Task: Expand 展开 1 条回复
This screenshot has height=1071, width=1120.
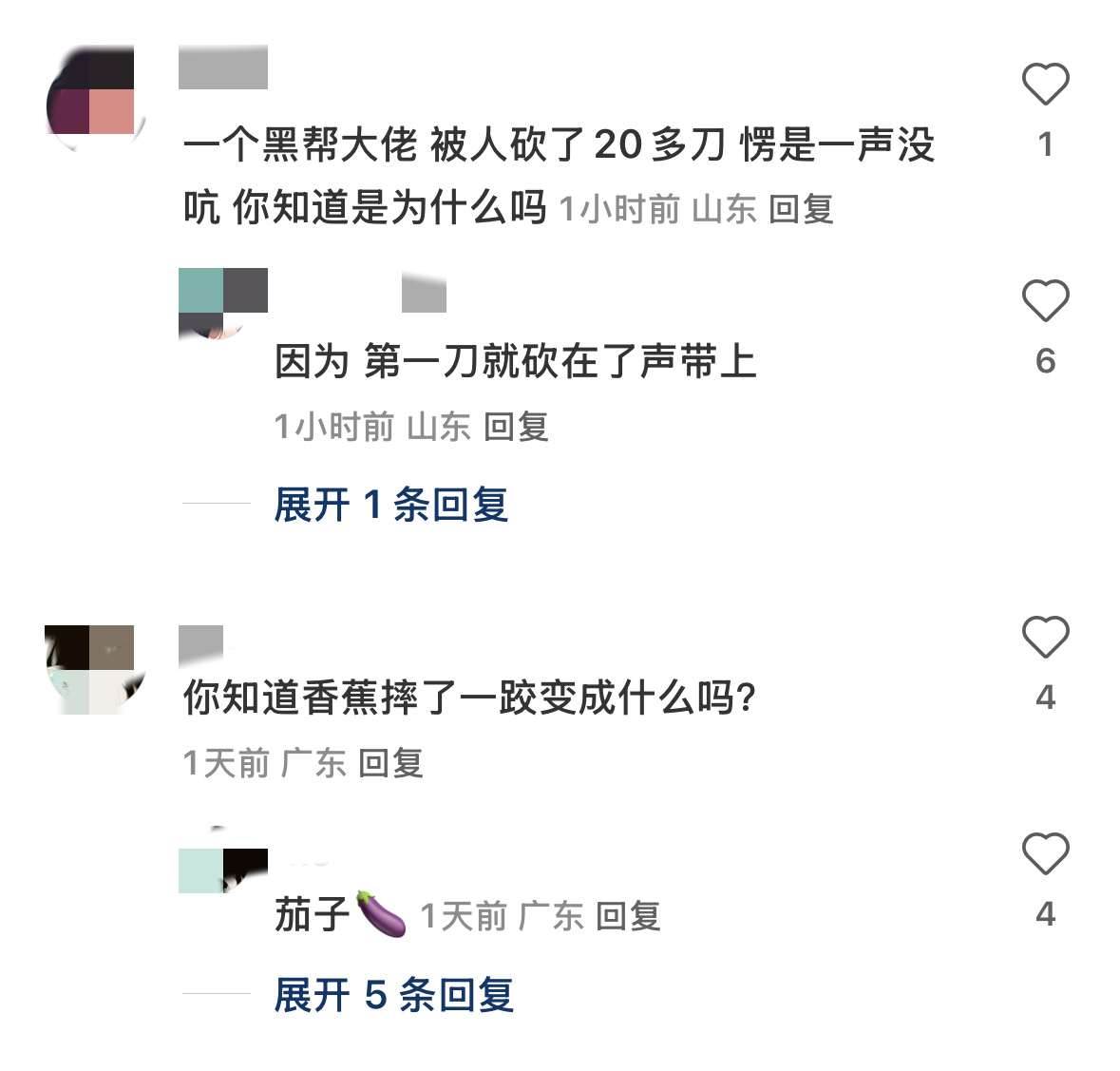Action: point(390,505)
